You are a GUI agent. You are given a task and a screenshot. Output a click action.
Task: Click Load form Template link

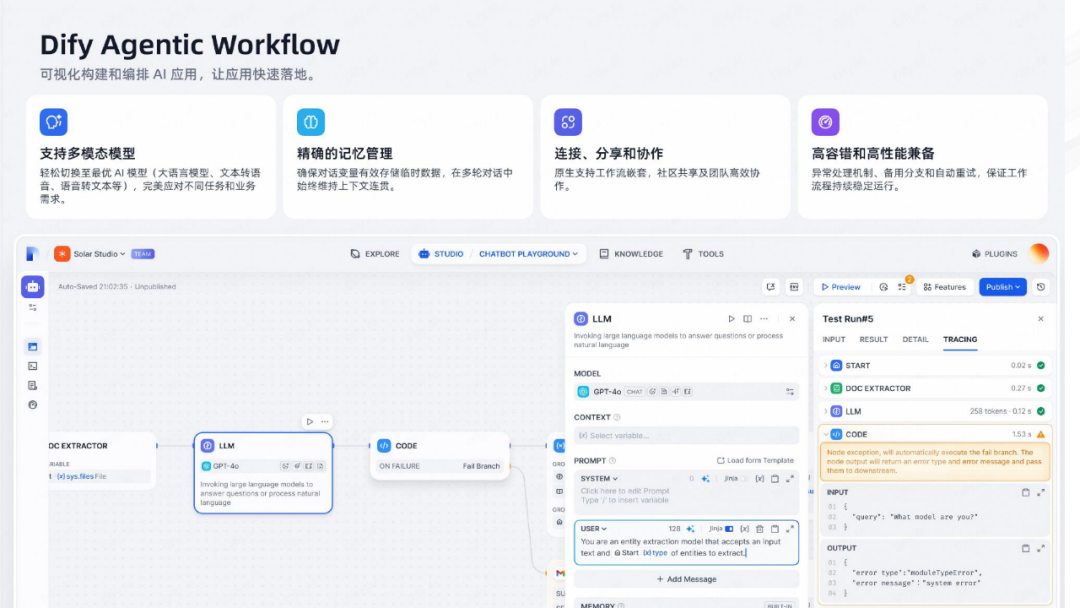tap(755, 461)
